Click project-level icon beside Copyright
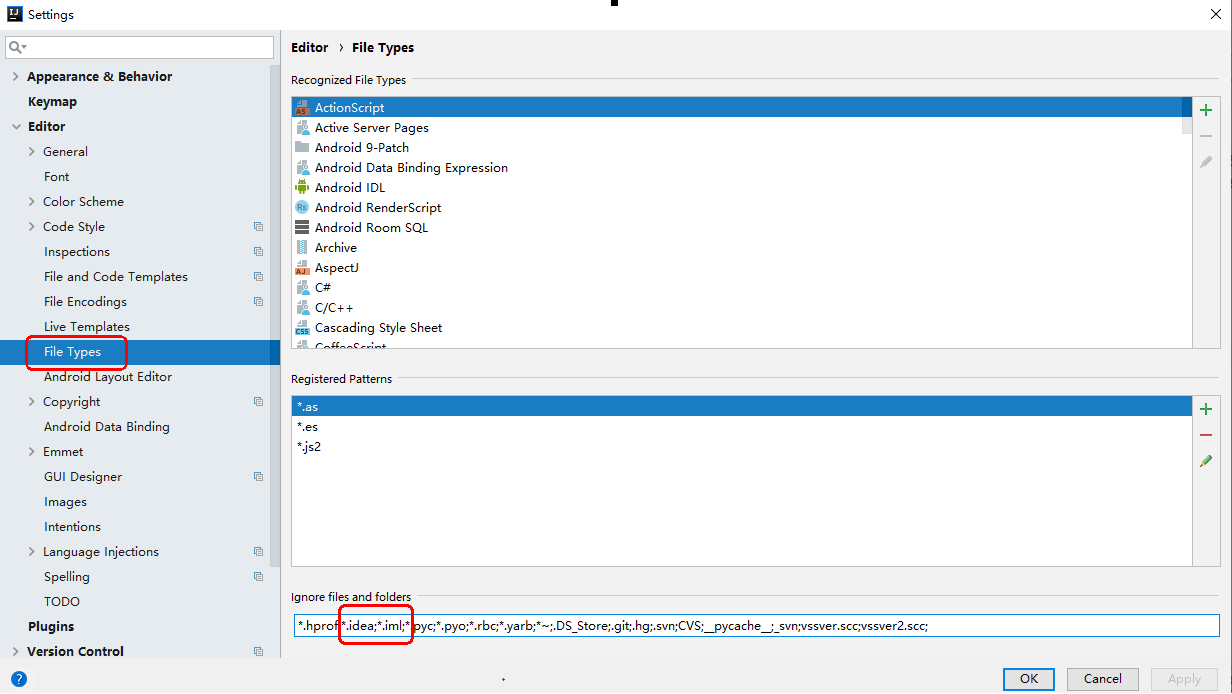Viewport: 1232px width, 694px height. pos(258,402)
